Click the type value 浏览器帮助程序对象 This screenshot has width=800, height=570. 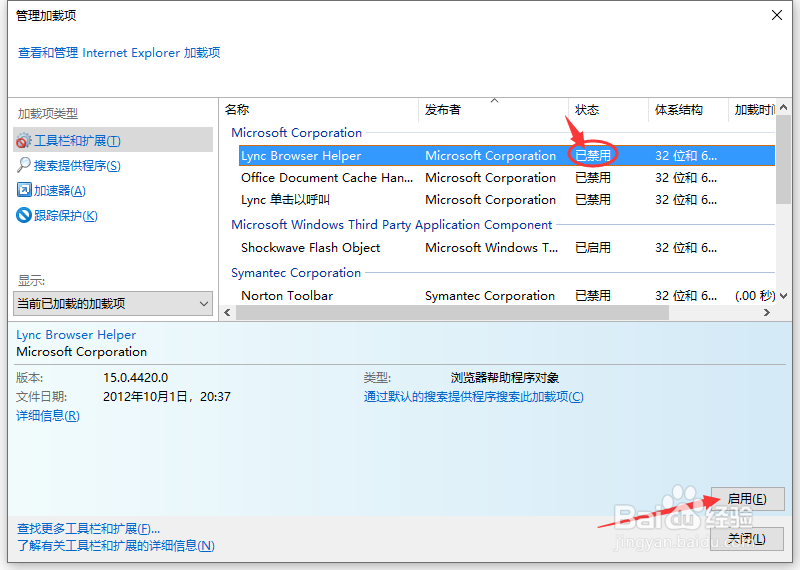(505, 378)
